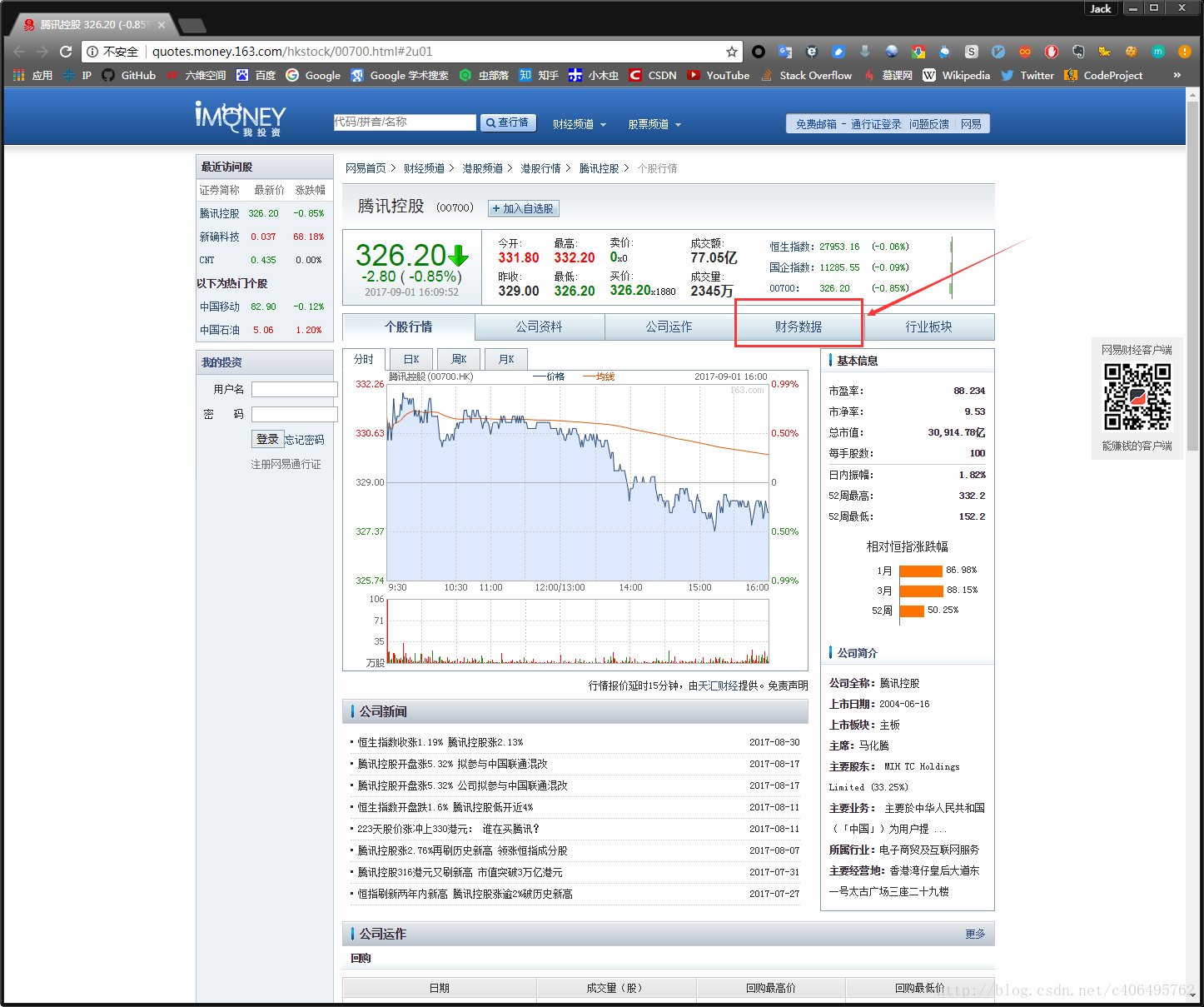Screen dimensions: 1204x1007
Task: Click the 网易首页 breadcrumb link
Action: point(366,168)
